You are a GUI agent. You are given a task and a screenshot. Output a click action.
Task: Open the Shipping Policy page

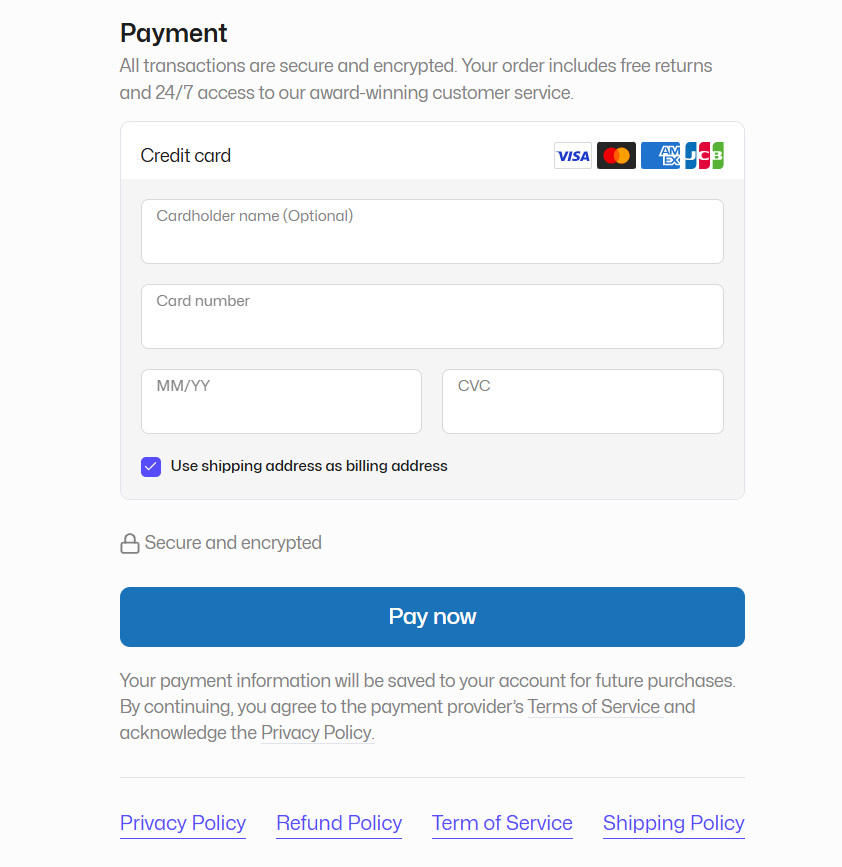[x=673, y=823]
